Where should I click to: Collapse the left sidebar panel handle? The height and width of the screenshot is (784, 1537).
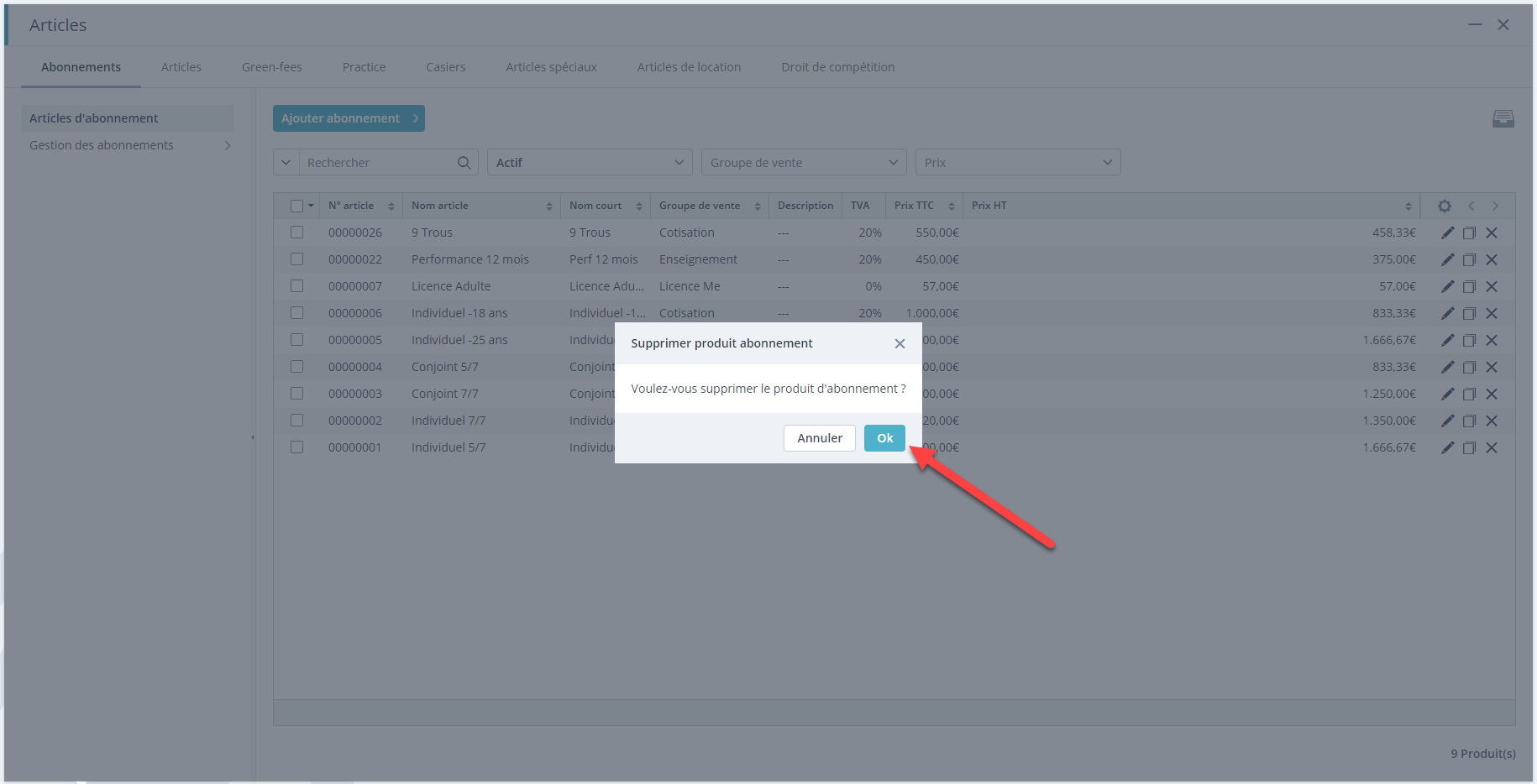253,437
